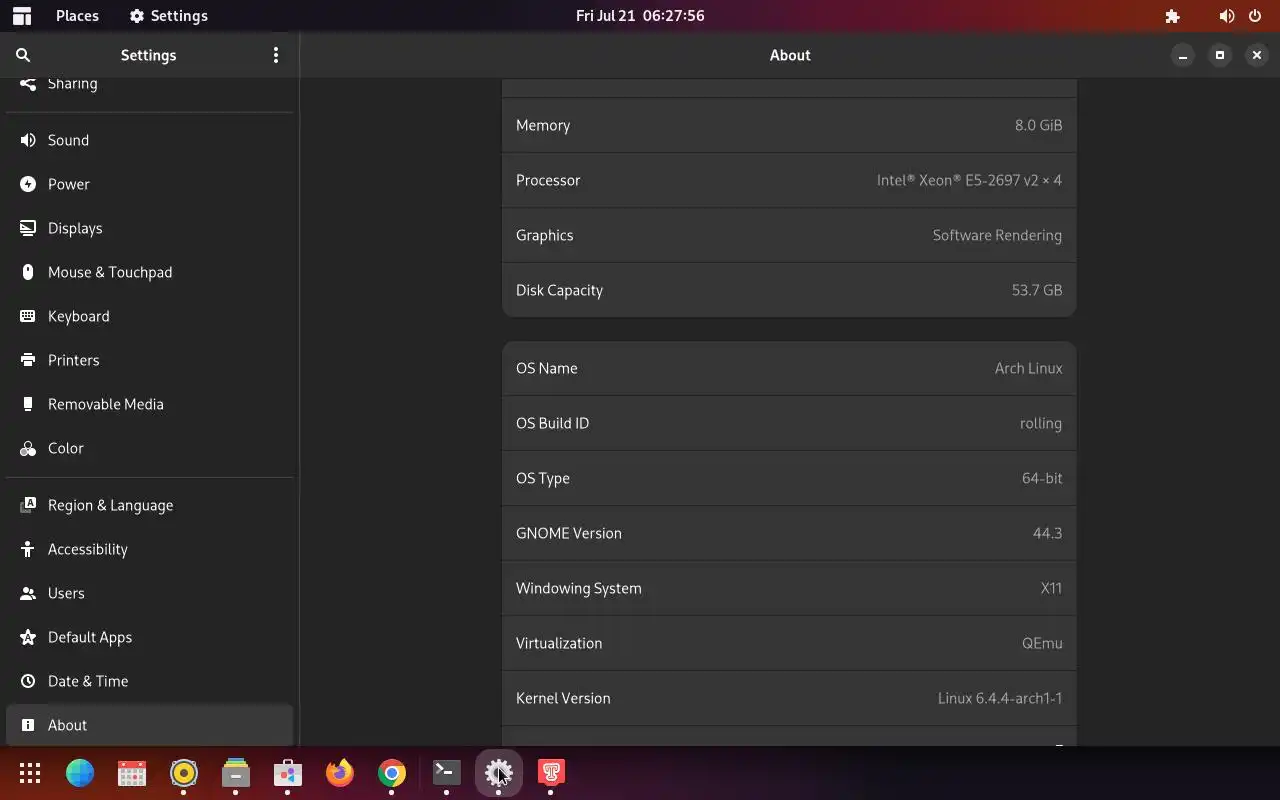
Task: Click the Processor row
Action: [789, 180]
